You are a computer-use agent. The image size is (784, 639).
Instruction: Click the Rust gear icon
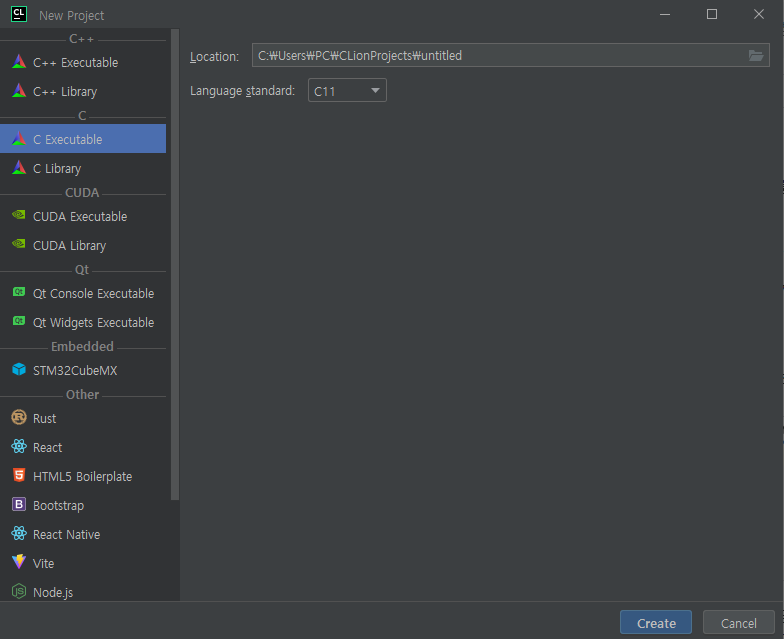click(19, 418)
